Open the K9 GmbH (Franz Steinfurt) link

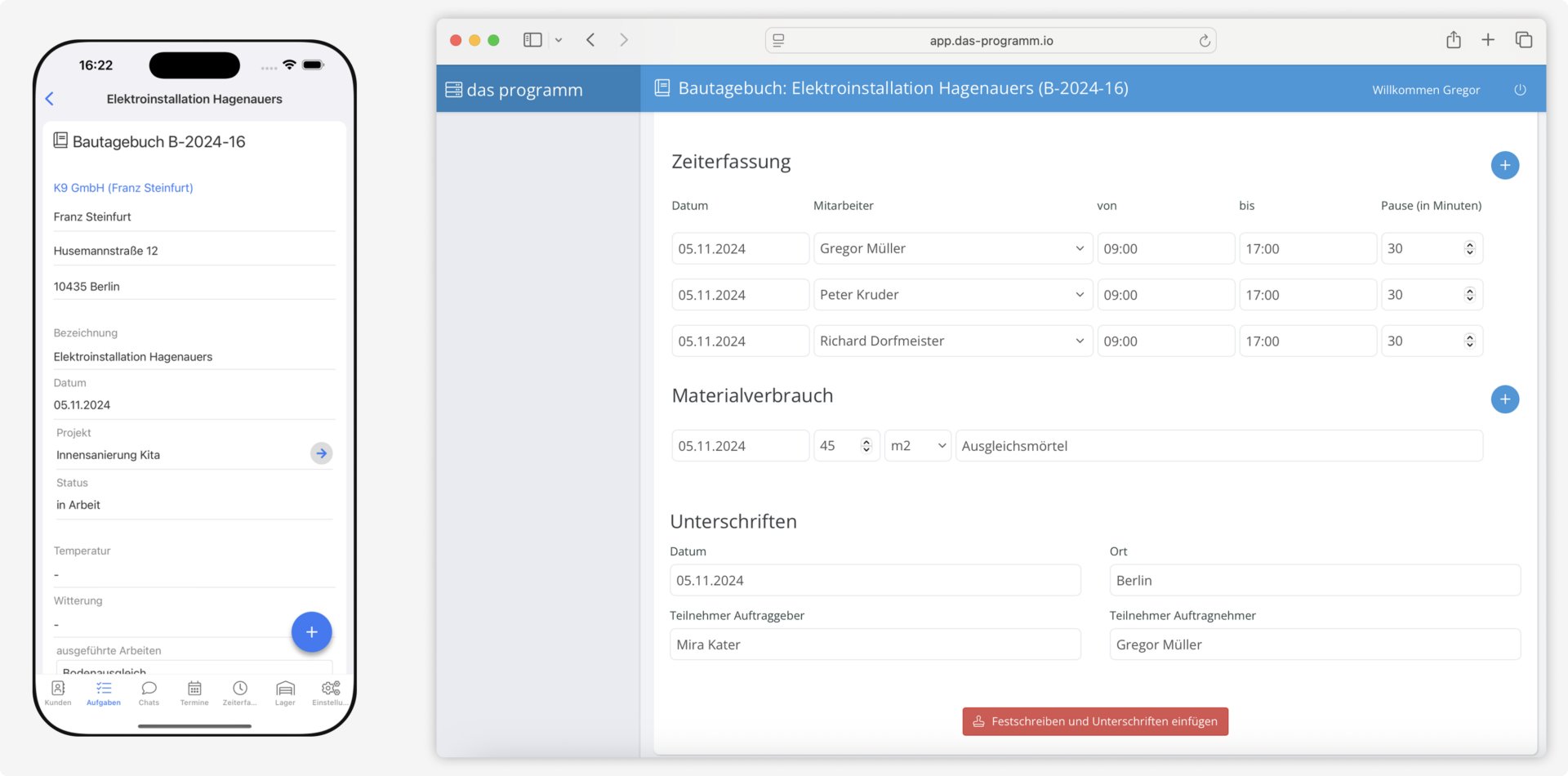point(123,188)
